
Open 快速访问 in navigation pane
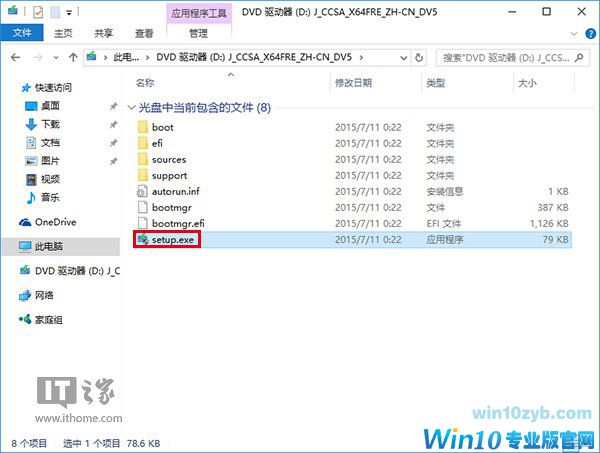[x=52, y=88]
